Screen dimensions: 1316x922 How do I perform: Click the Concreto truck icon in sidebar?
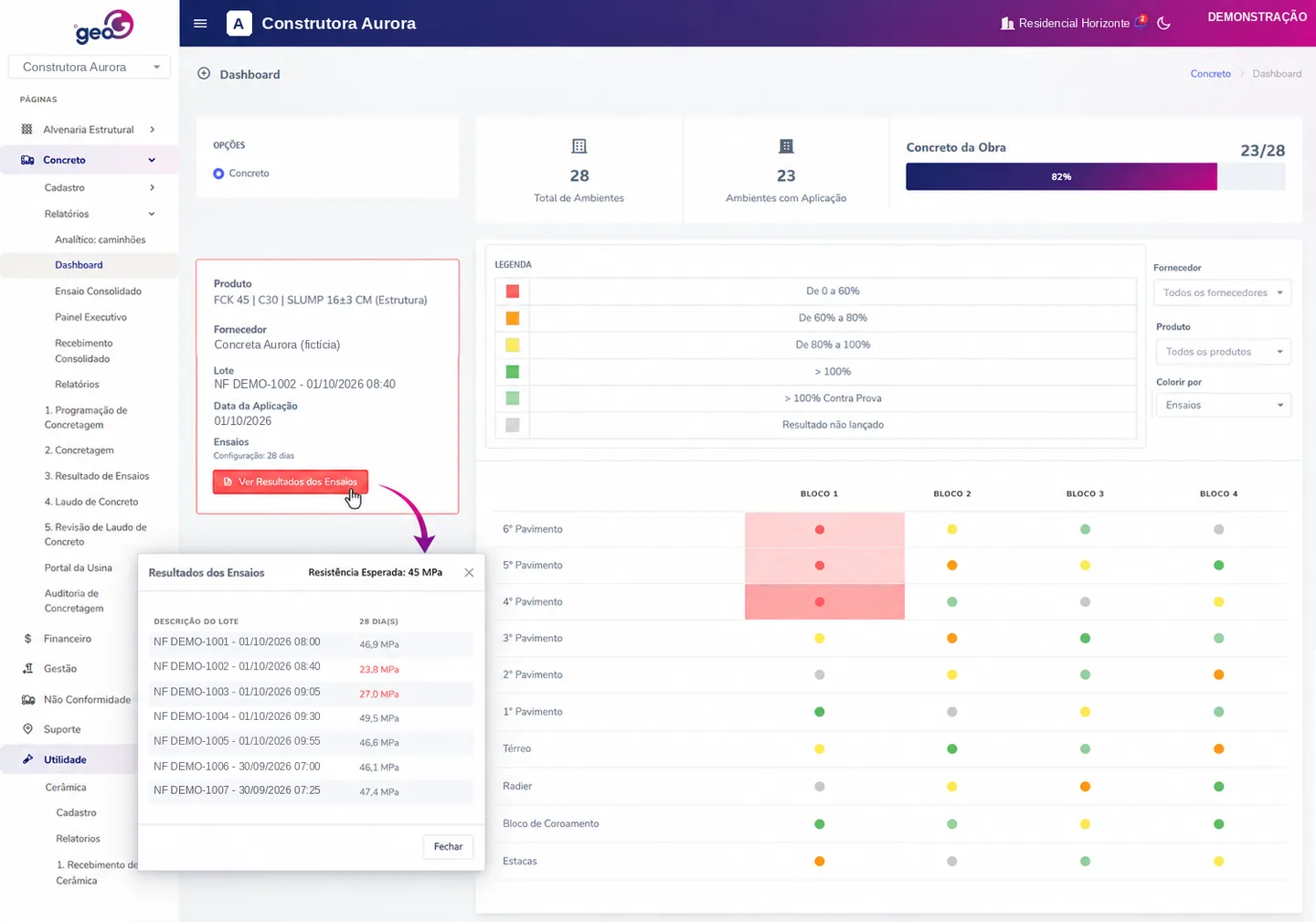point(27,160)
